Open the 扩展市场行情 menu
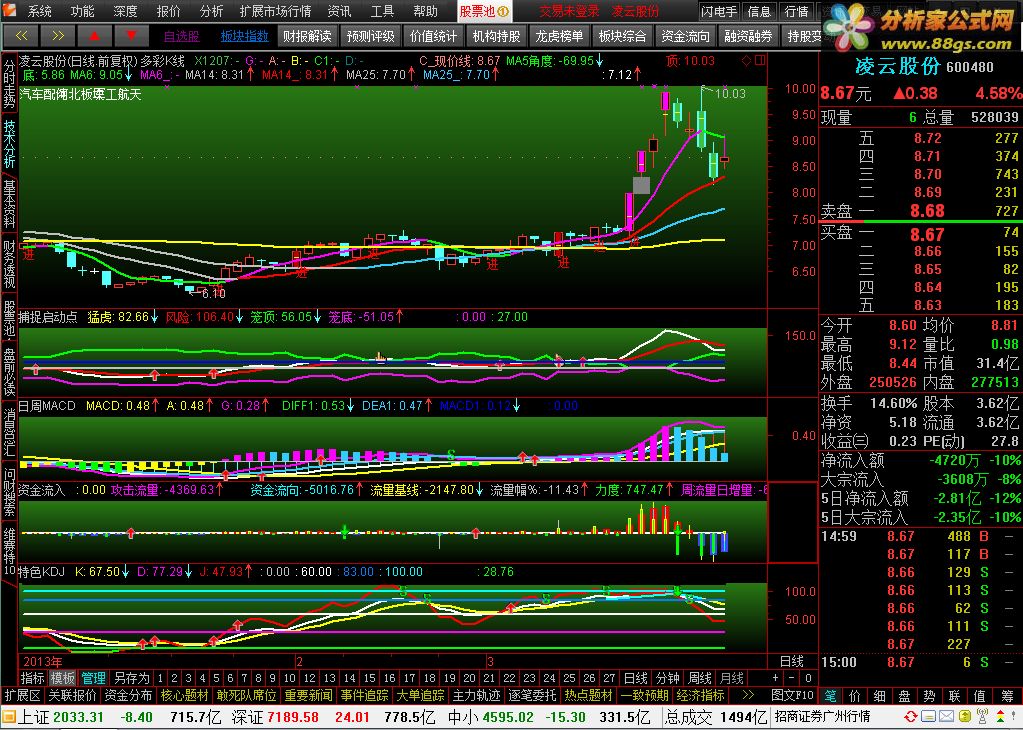Image resolution: width=1023 pixels, height=730 pixels. [275, 11]
